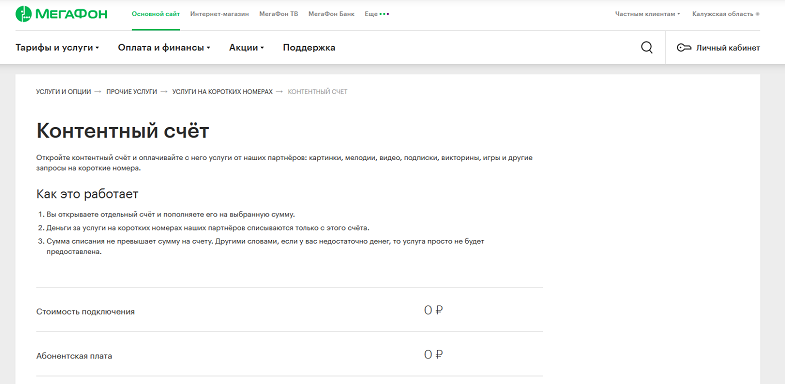The image size is (785, 384).
Task: Change region Калужская область
Action: tap(726, 14)
